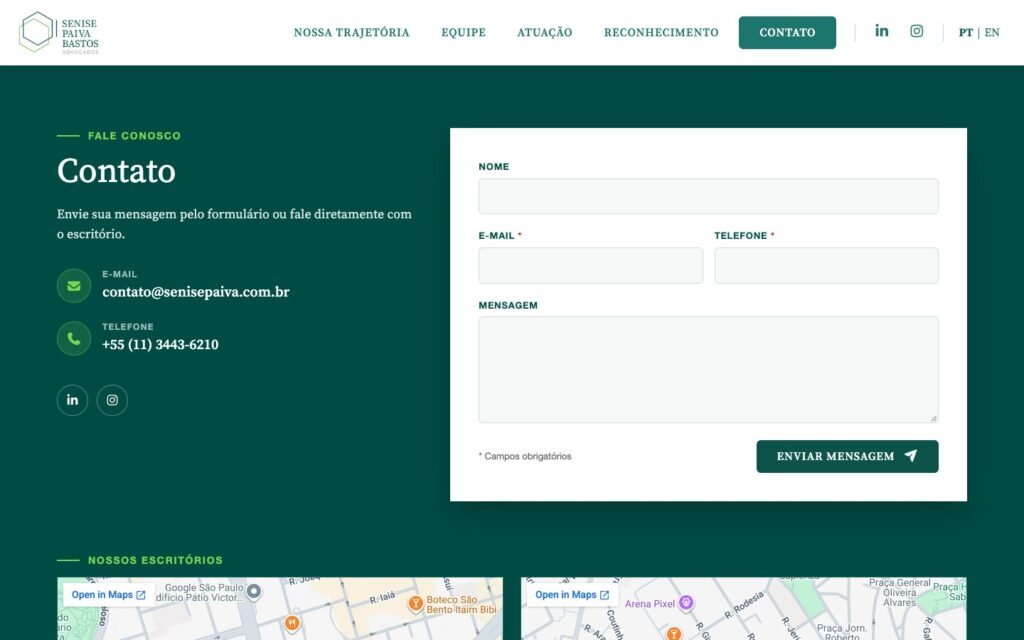This screenshot has height=640, width=1024.
Task: Open LinkedIn icon in the header
Action: (882, 31)
